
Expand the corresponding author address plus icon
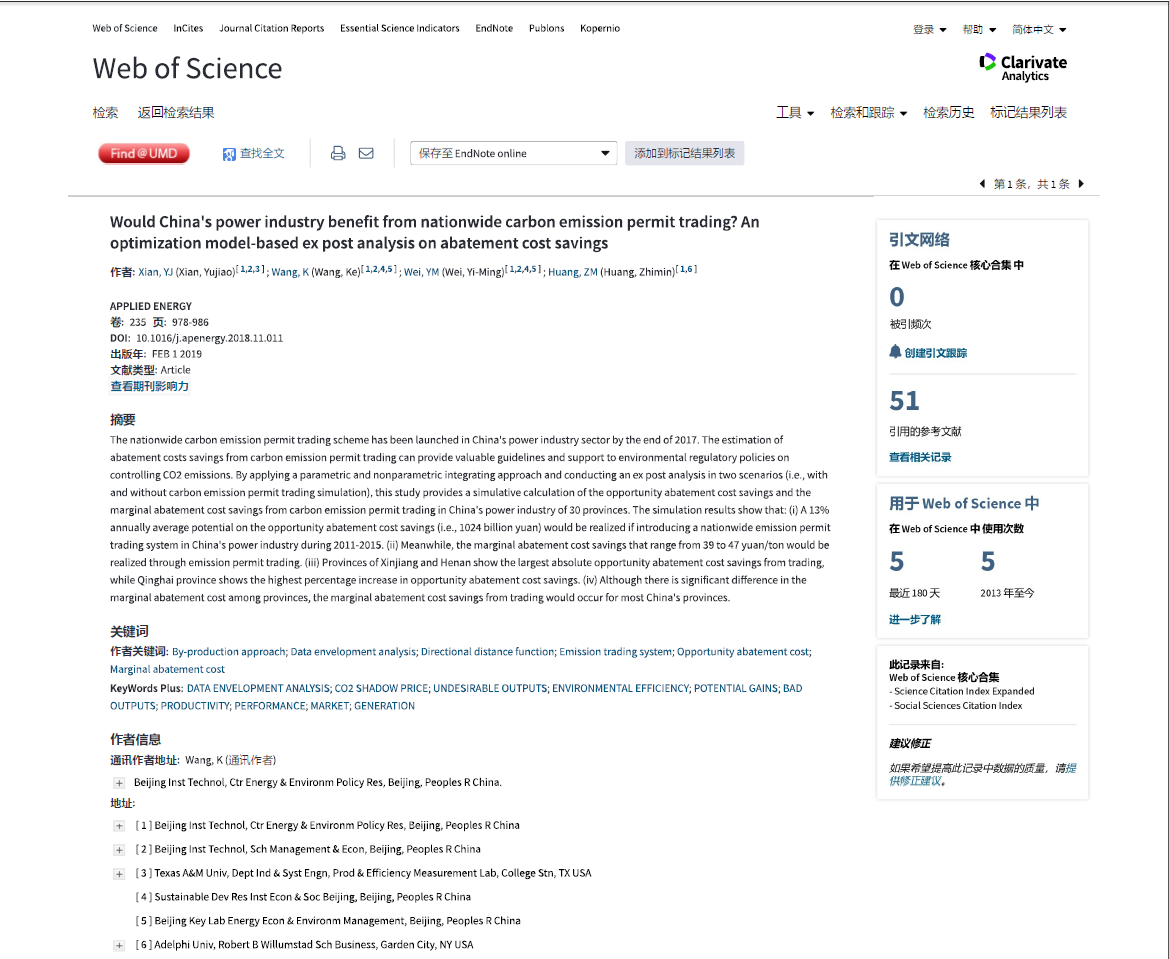click(x=119, y=783)
